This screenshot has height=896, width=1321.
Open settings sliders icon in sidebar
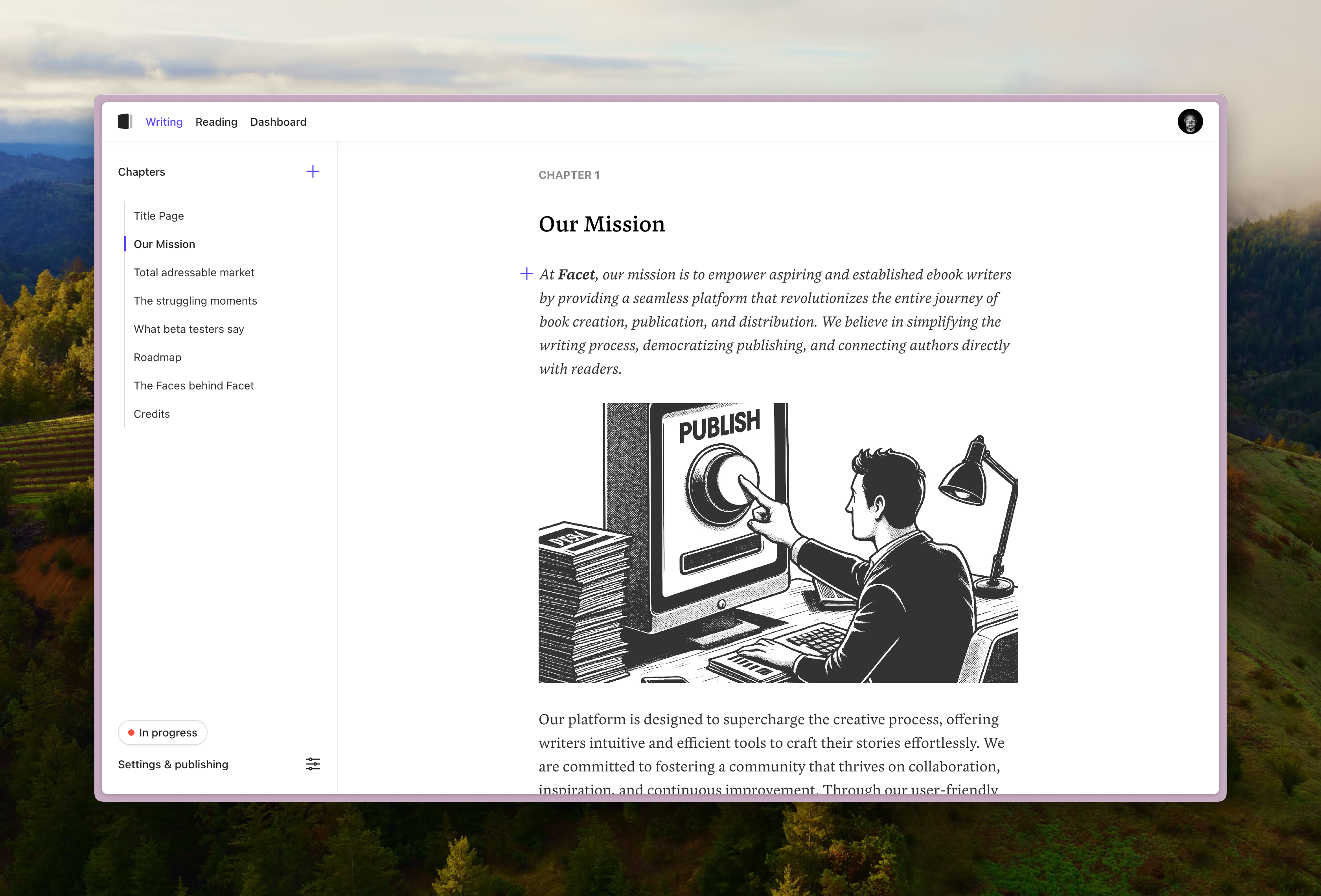click(x=313, y=764)
